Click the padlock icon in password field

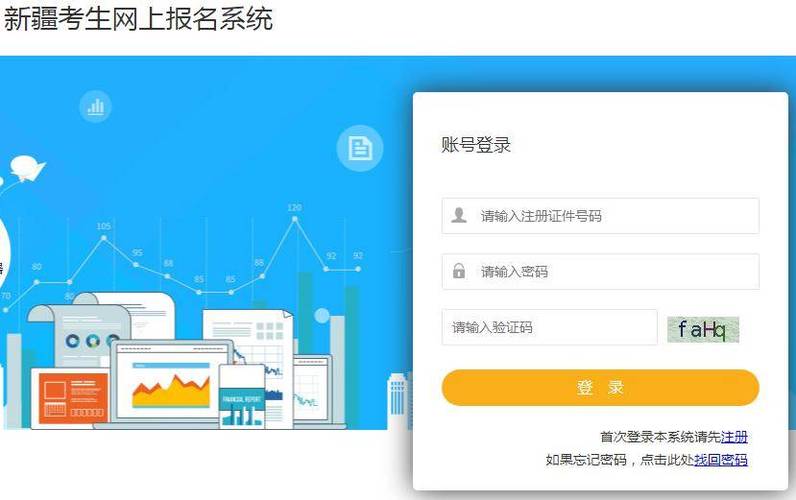click(x=459, y=271)
